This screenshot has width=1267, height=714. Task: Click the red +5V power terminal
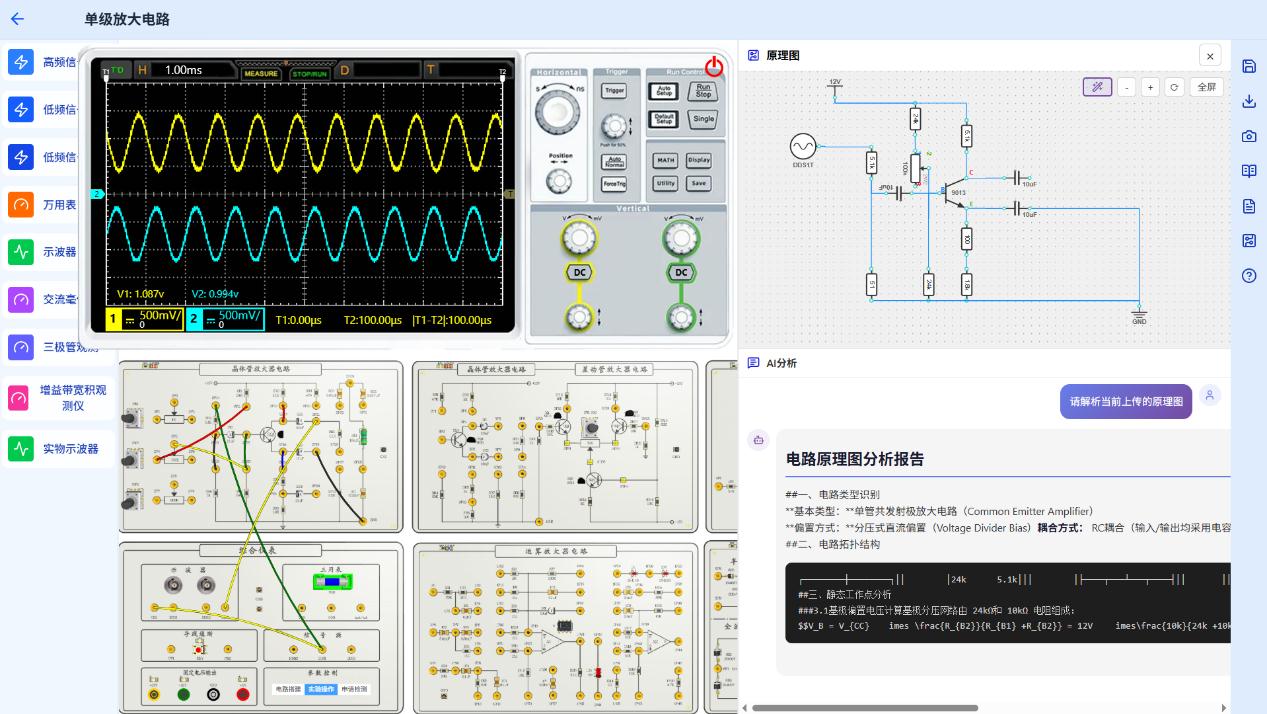point(242,694)
